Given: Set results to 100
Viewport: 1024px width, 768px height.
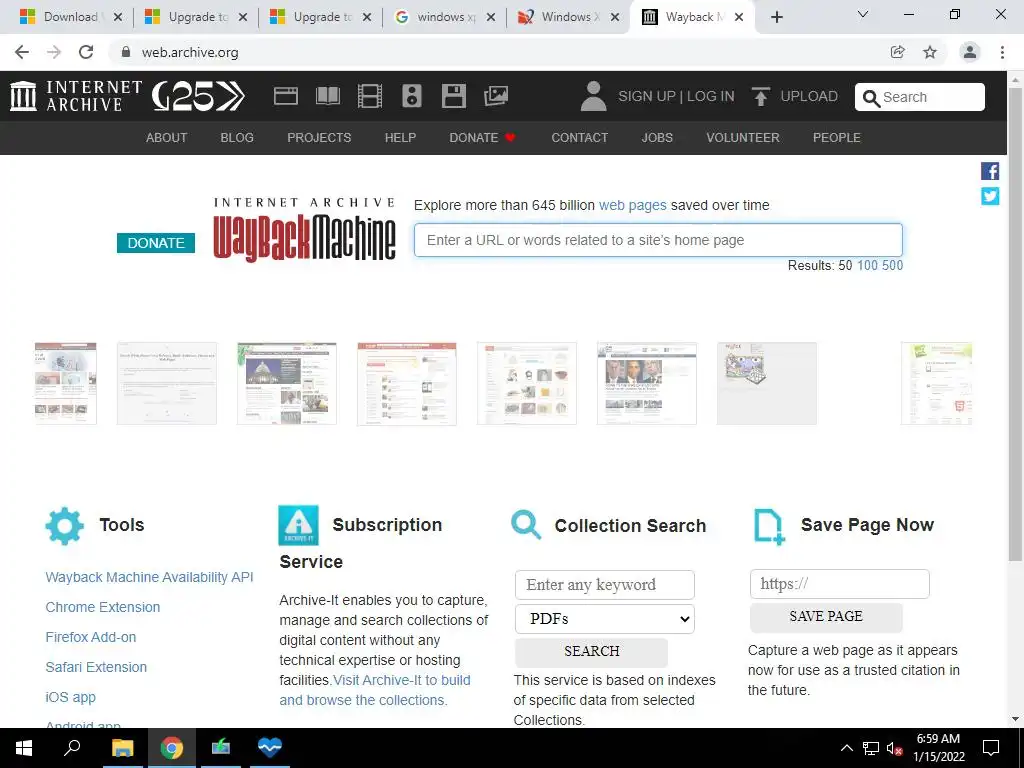Looking at the screenshot, I should [867, 265].
